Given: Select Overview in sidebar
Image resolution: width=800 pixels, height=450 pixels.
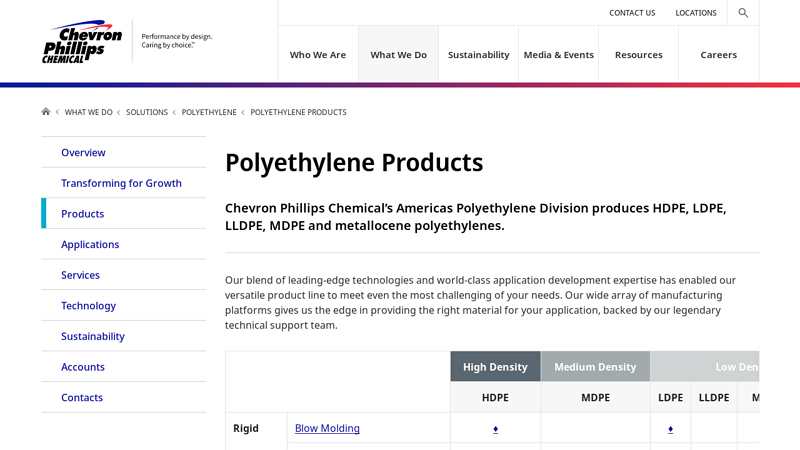Looking at the screenshot, I should coord(123,153).
